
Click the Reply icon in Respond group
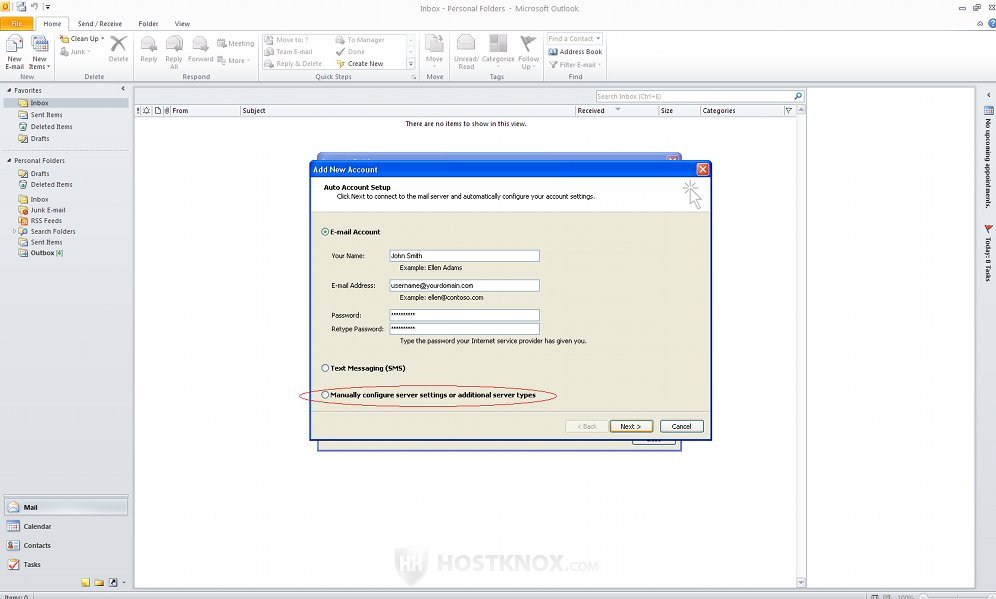click(x=149, y=44)
